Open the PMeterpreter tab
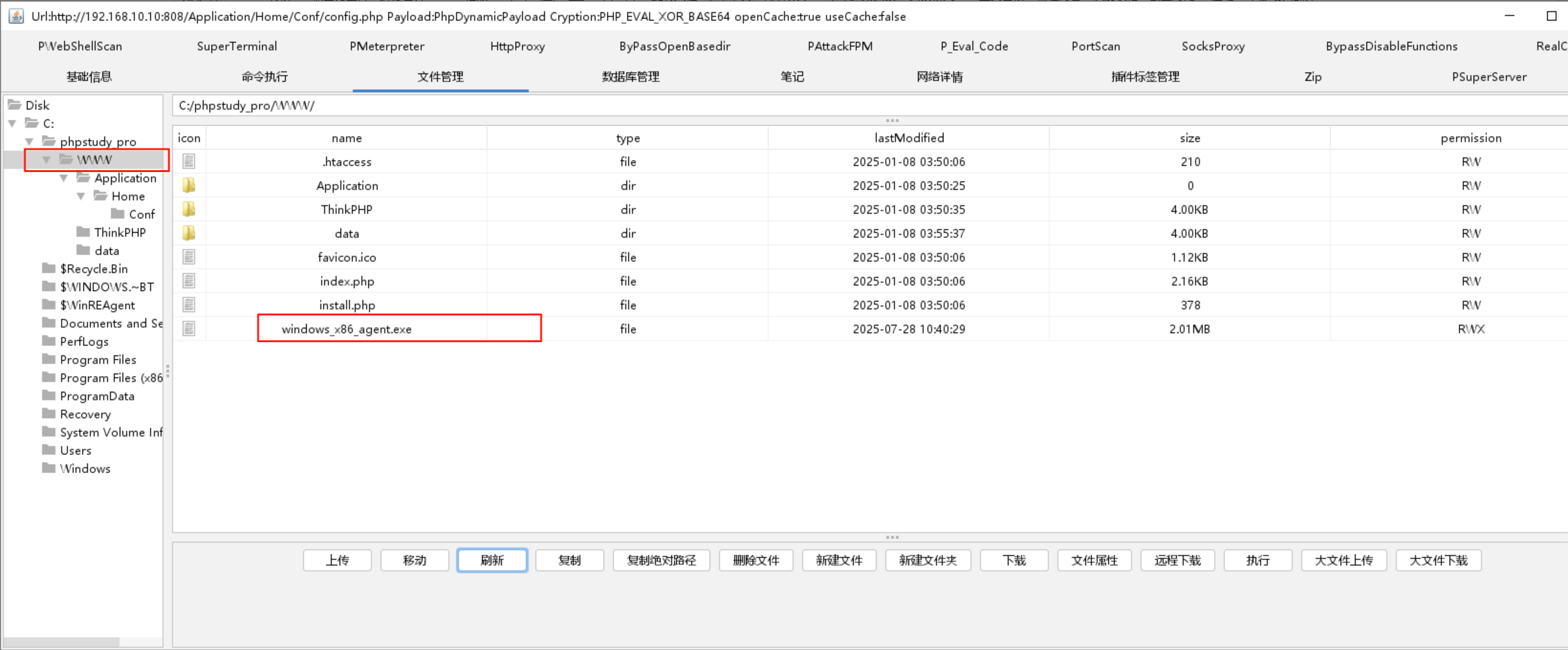Image resolution: width=1568 pixels, height=650 pixels. pos(387,47)
